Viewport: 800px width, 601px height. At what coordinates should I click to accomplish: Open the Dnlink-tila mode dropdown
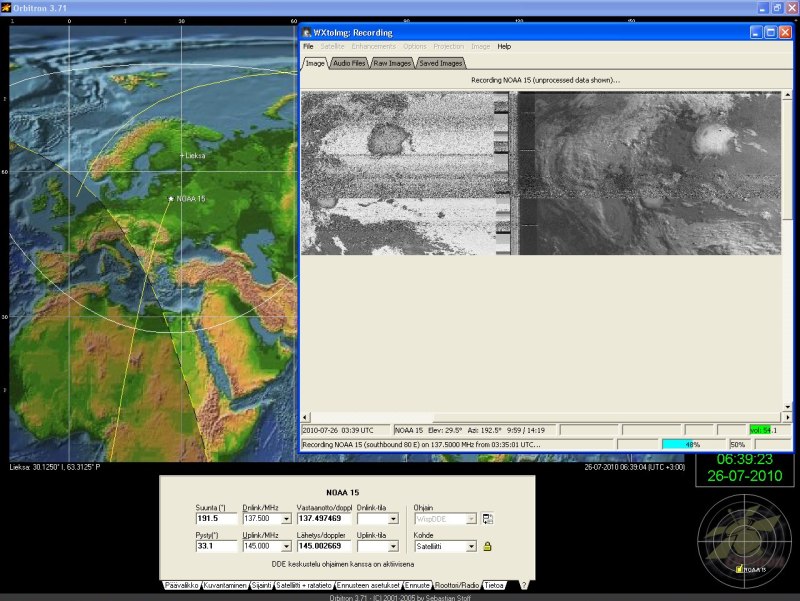(393, 519)
